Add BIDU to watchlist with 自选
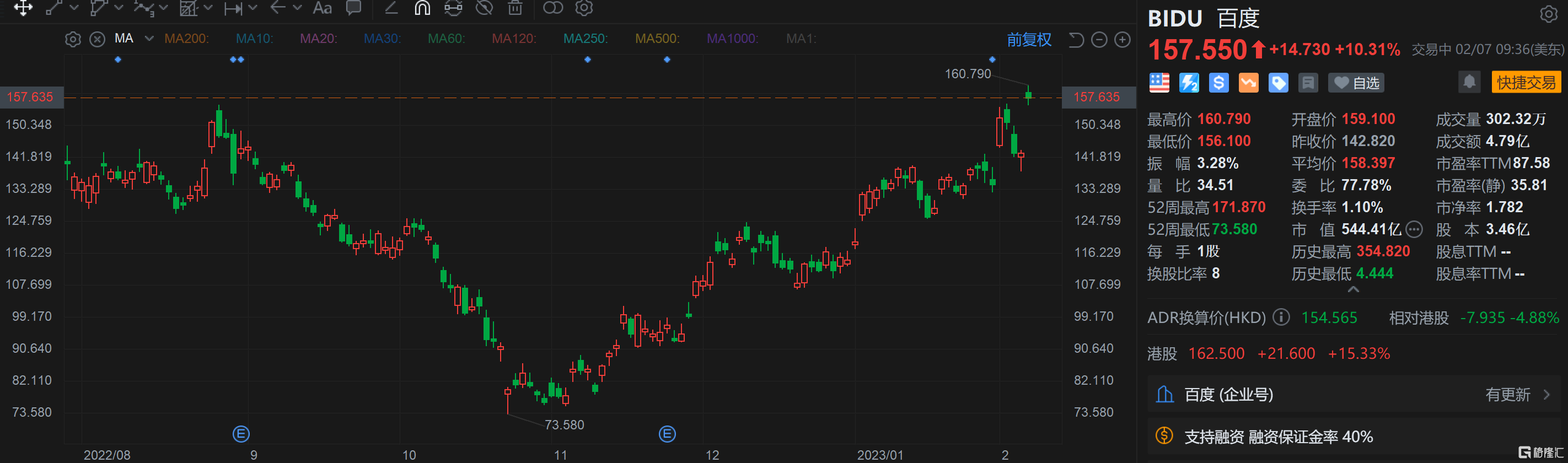Image resolution: width=1568 pixels, height=463 pixels. point(1357,83)
